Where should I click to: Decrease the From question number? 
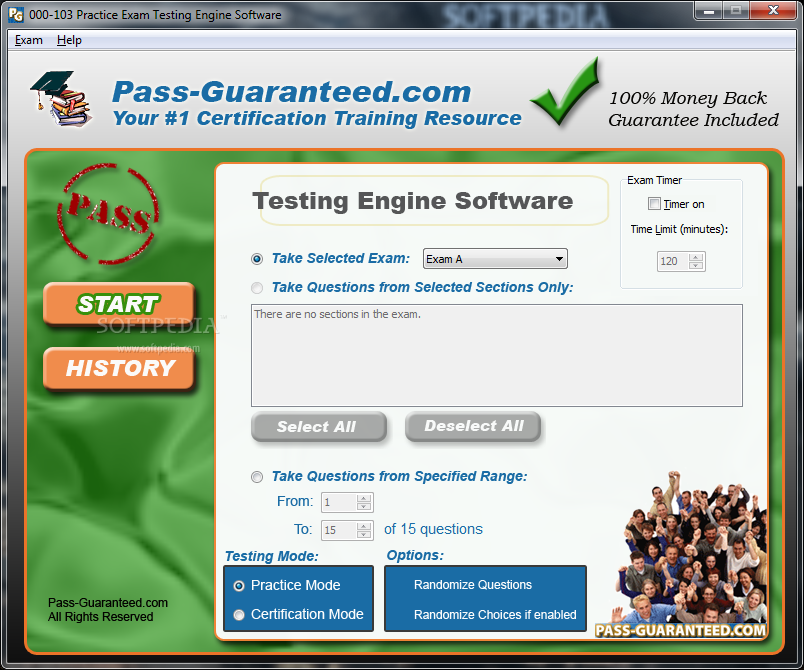364,506
